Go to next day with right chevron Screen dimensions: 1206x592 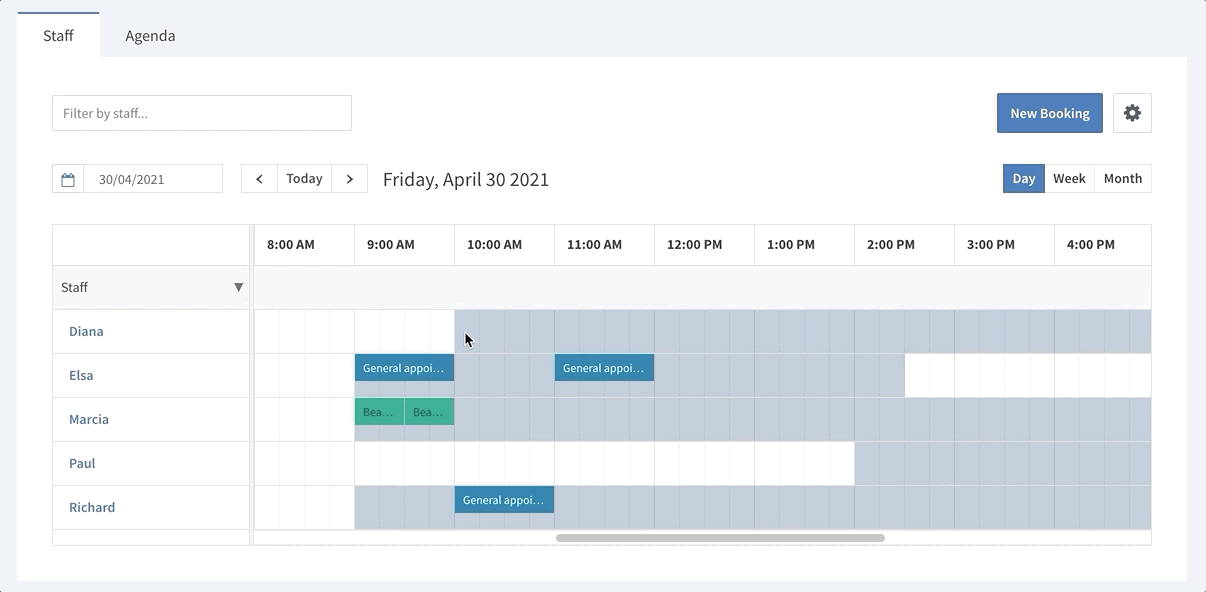click(349, 179)
